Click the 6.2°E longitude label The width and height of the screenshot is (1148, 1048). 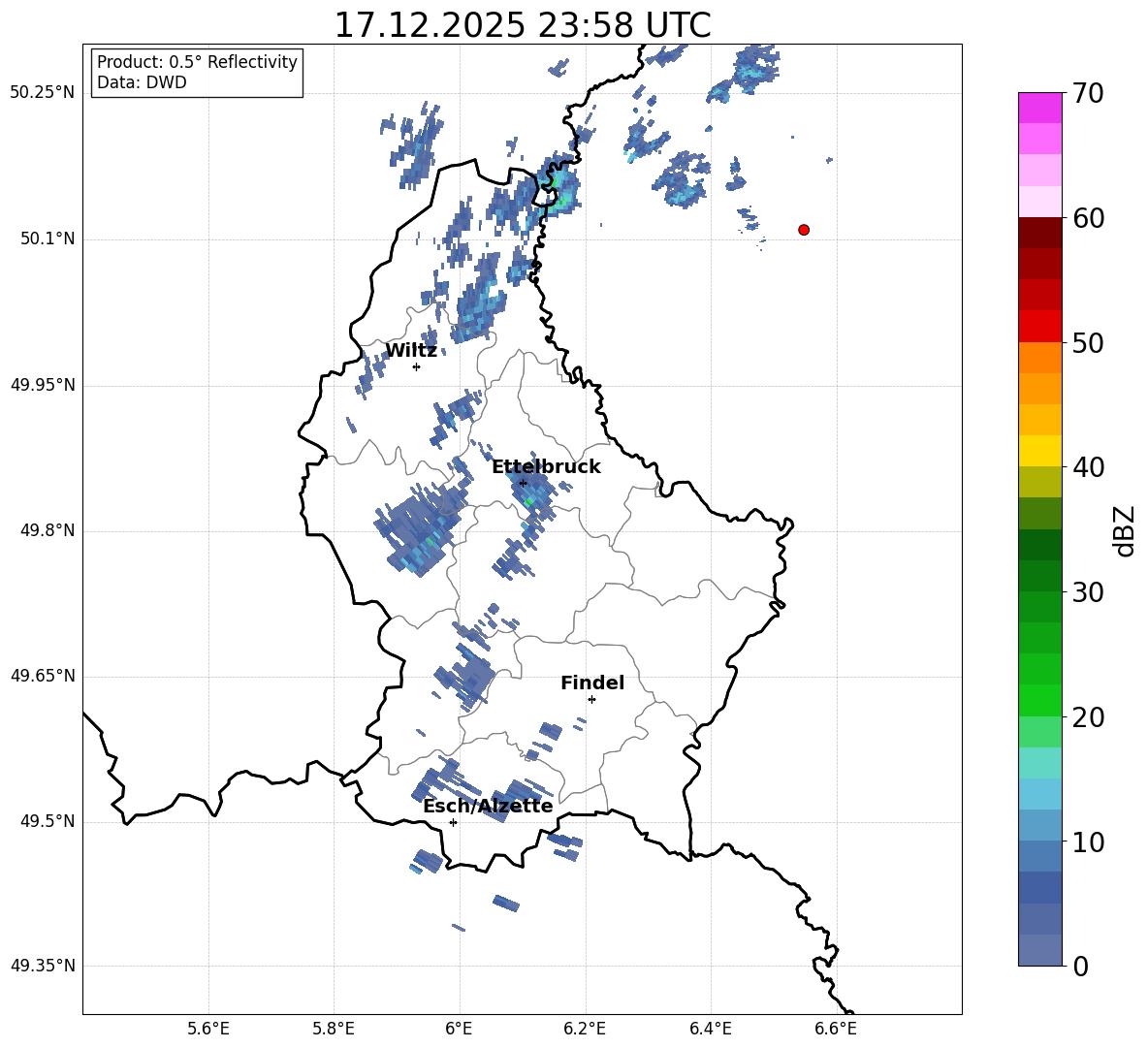585,1029
